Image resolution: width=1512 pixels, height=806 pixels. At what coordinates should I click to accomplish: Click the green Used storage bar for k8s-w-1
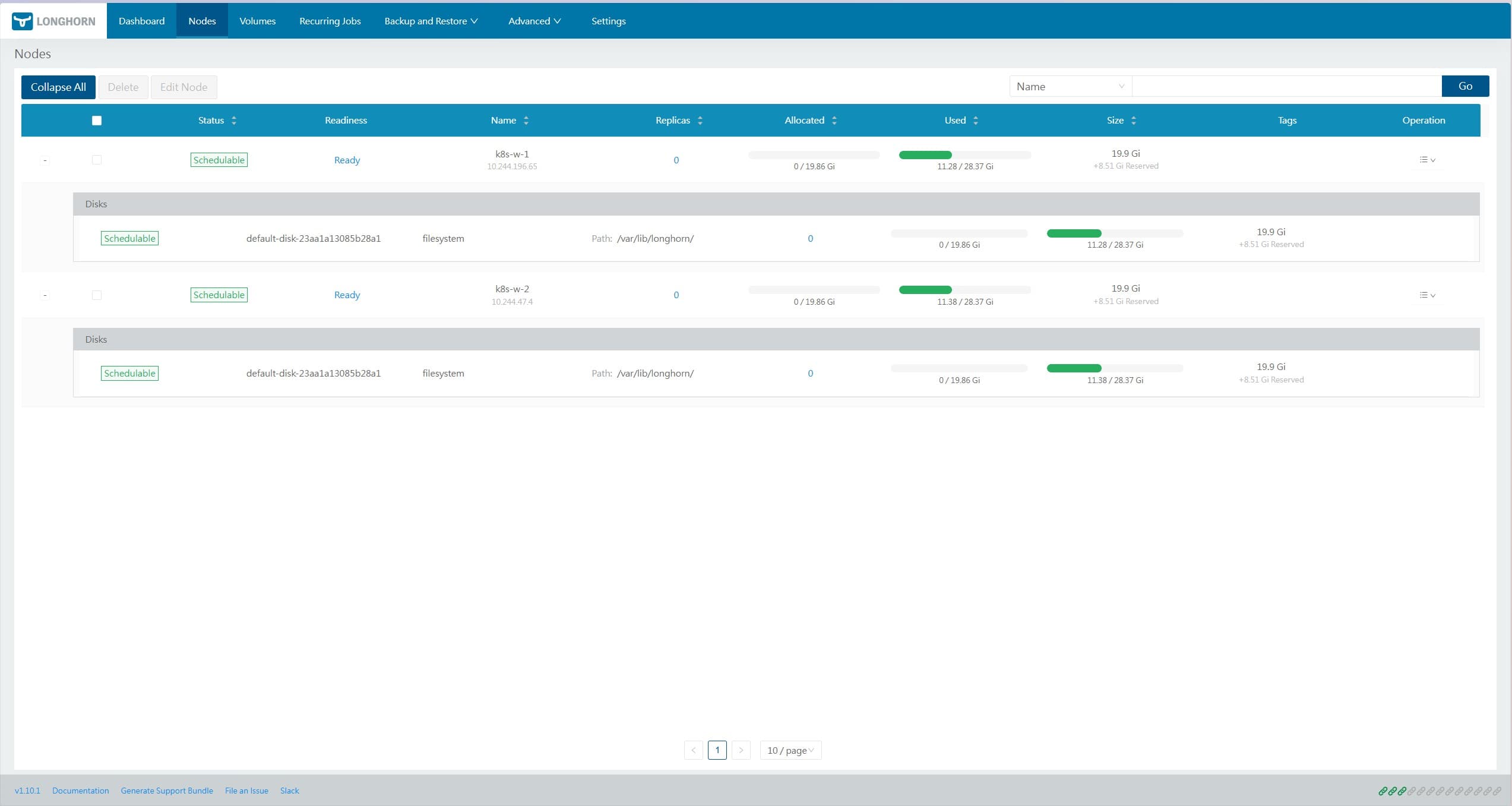pos(925,154)
